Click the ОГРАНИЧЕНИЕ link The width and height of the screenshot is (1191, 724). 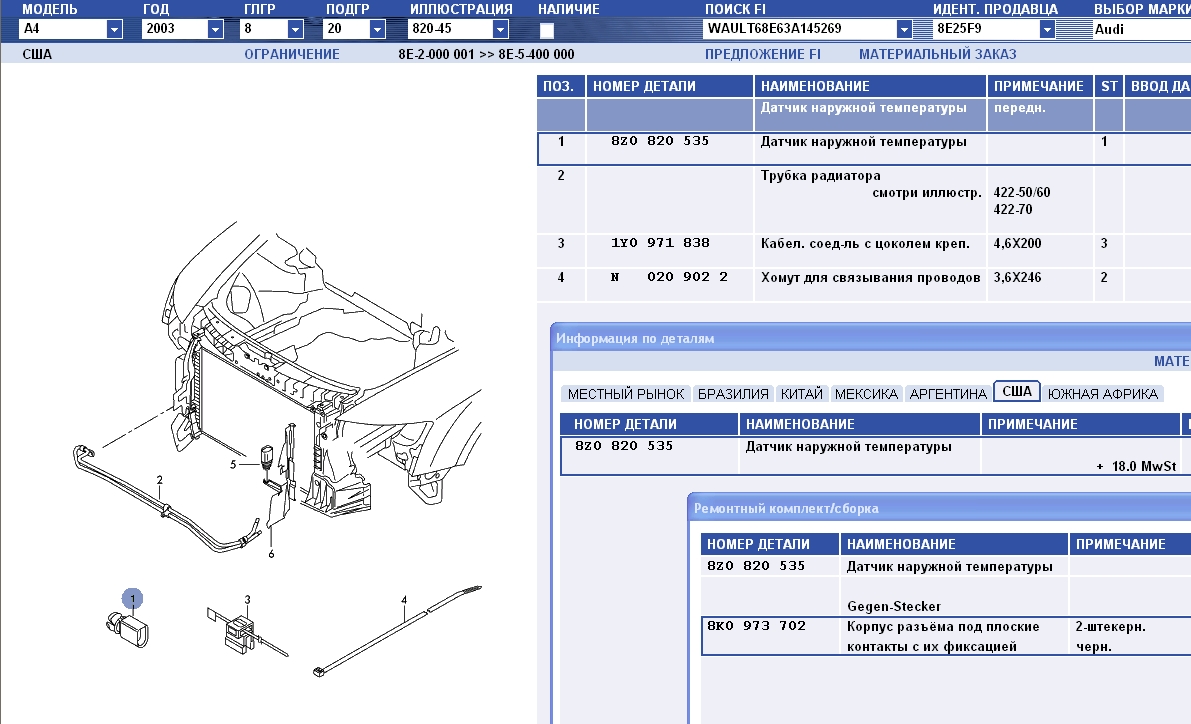[292, 54]
